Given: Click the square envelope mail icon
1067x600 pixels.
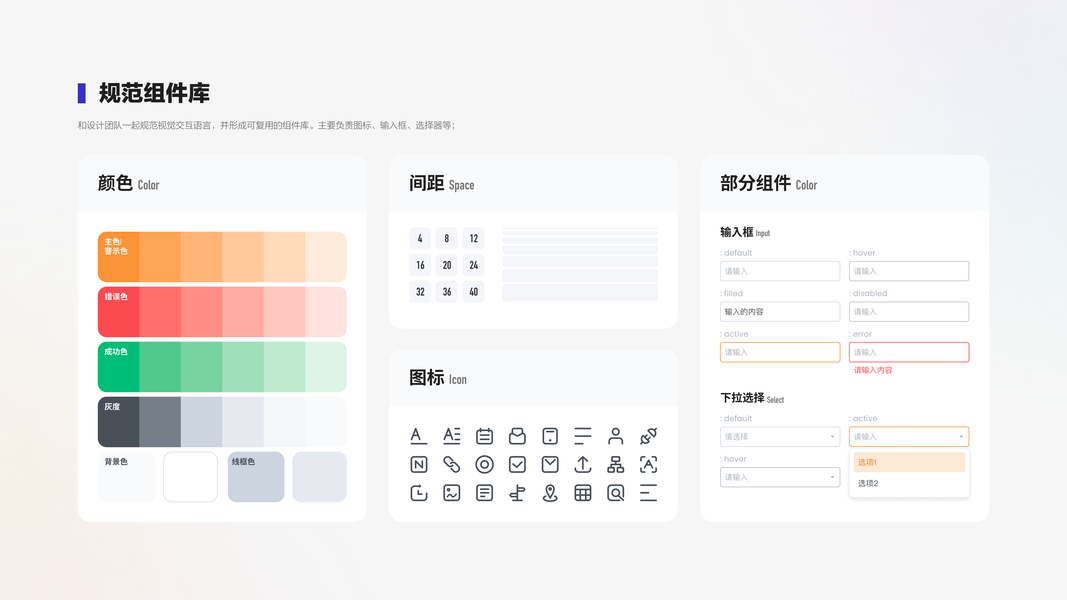Looking at the screenshot, I should (x=550, y=465).
